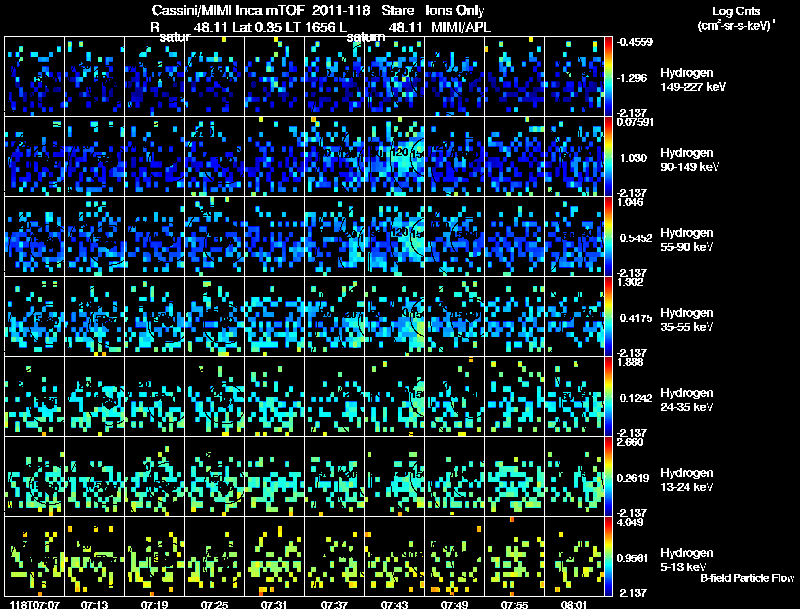This screenshot has height=609, width=800.
Task: Open the 24-35 keV image panel at 07:13
Action: (x=94, y=397)
